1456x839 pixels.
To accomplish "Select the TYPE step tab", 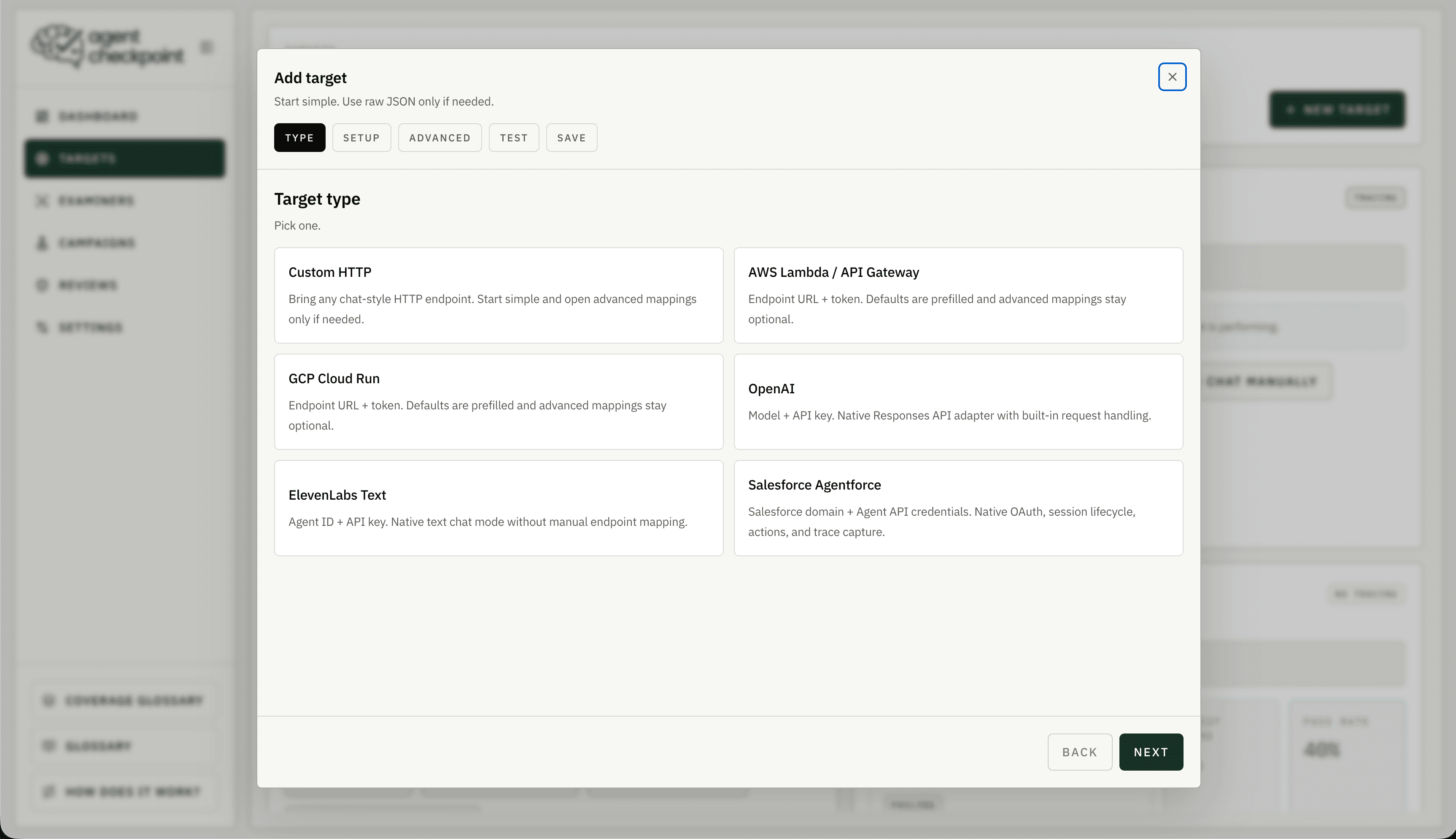I will pyautogui.click(x=299, y=138).
